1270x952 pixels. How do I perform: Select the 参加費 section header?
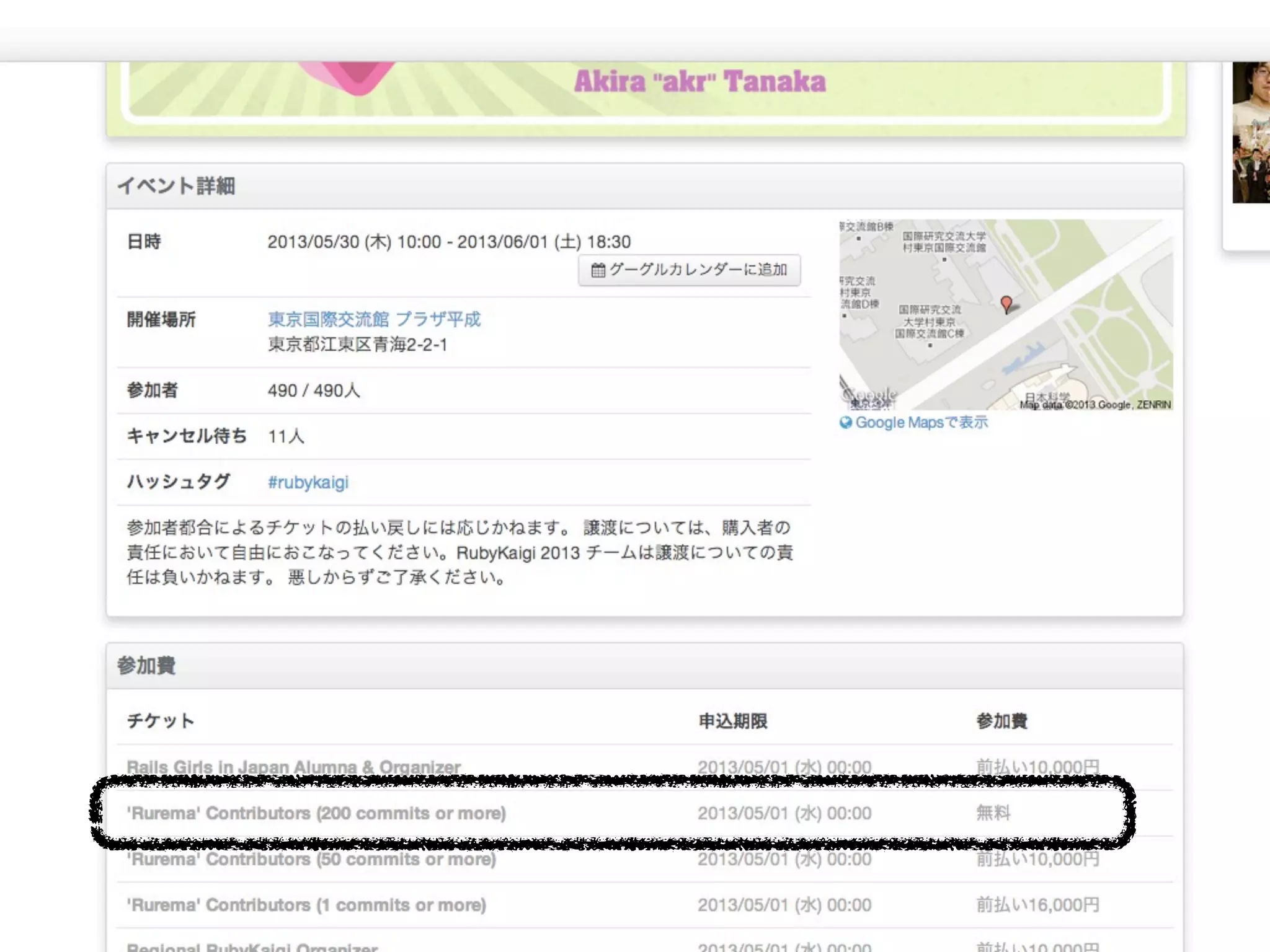645,666
